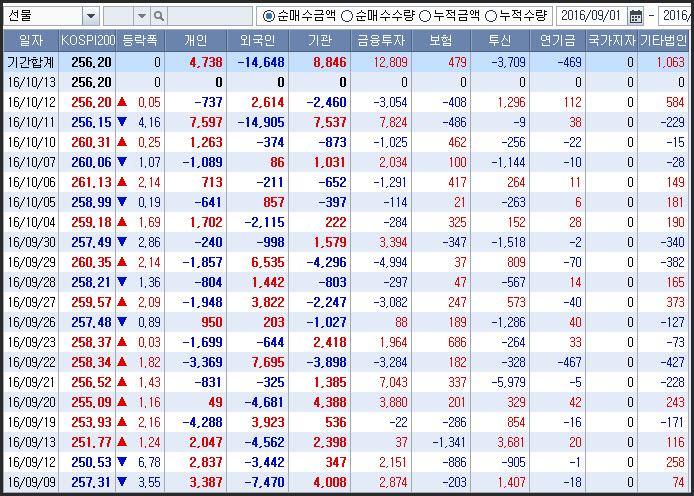Click the down arrow in 16/09/30 row
Screen dimensions: 694x496
(122, 242)
